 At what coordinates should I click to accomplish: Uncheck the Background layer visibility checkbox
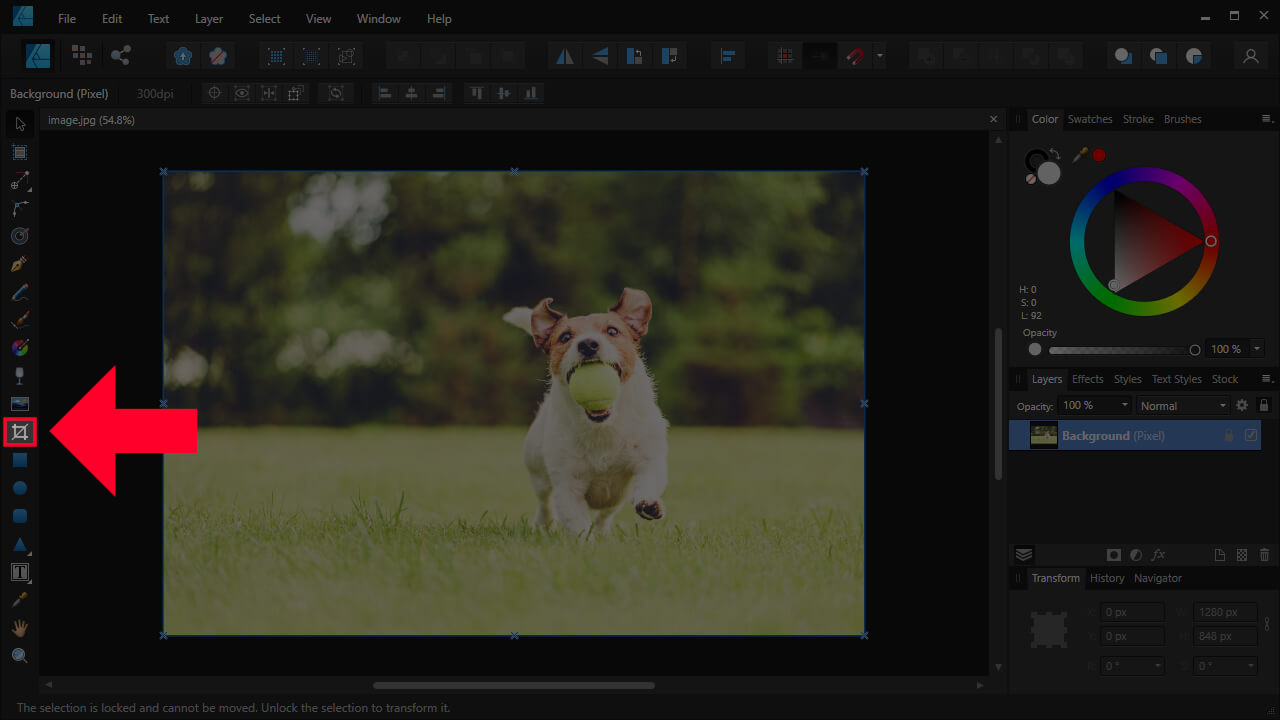(1250, 435)
